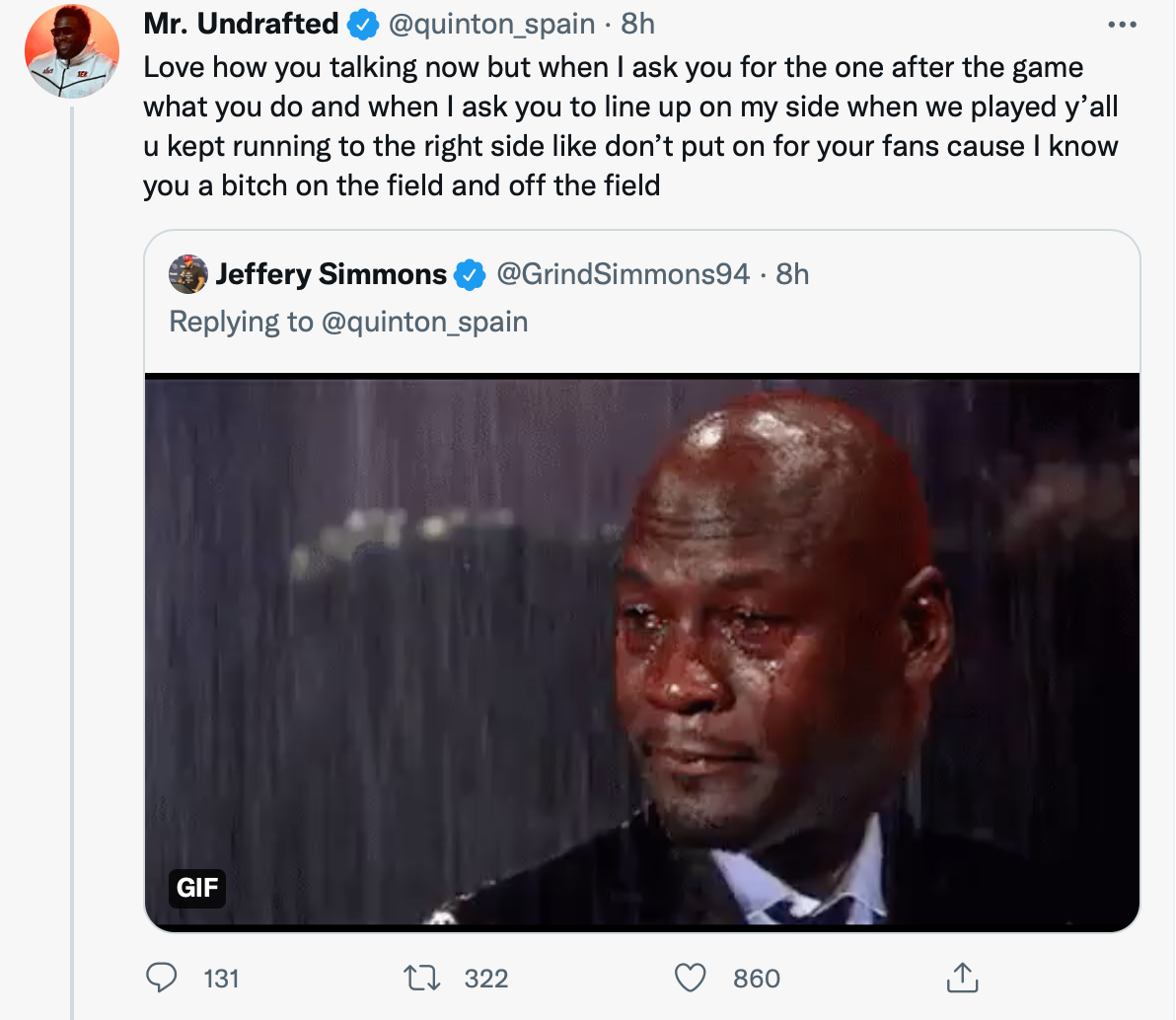Open the main tweet's 8h timestamp
The height and width of the screenshot is (1020, 1176).
click(638, 24)
